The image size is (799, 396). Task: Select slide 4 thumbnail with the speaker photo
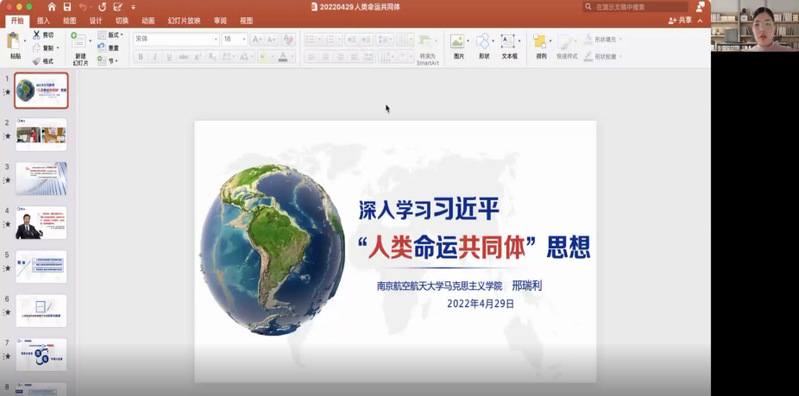pos(41,223)
